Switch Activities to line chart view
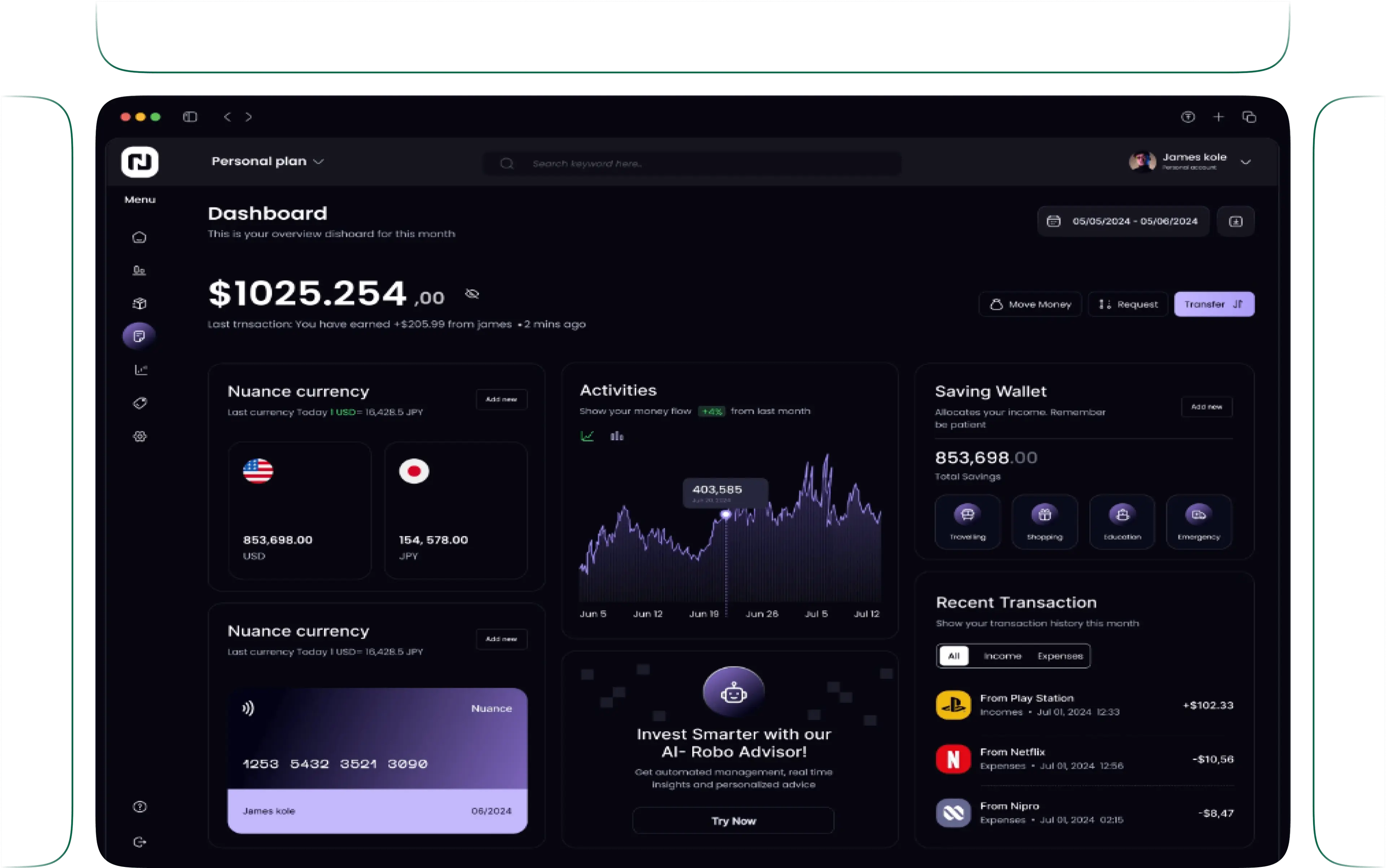This screenshot has width=1386, height=868. click(x=587, y=436)
